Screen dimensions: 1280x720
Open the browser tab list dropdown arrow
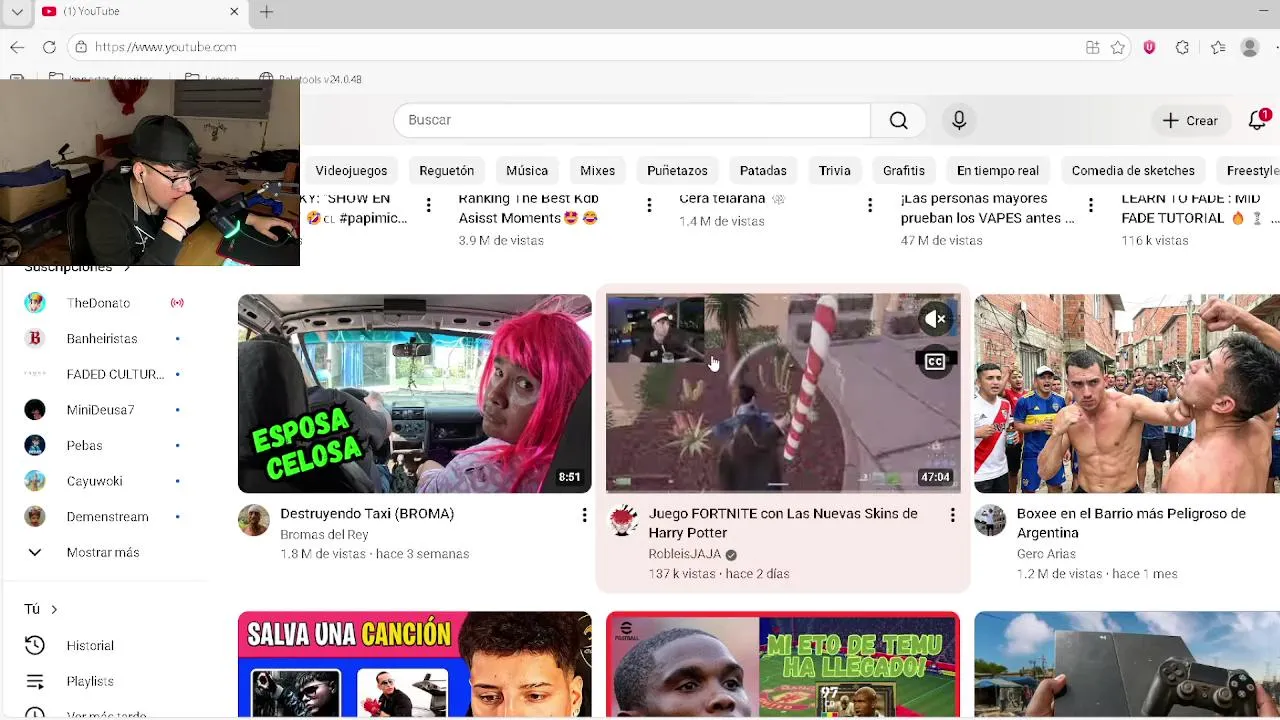click(x=17, y=12)
